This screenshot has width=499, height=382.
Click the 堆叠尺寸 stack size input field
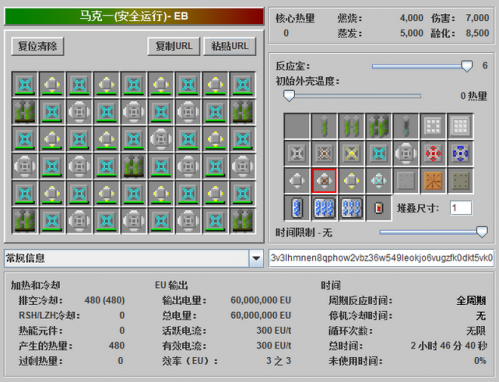[x=461, y=208]
